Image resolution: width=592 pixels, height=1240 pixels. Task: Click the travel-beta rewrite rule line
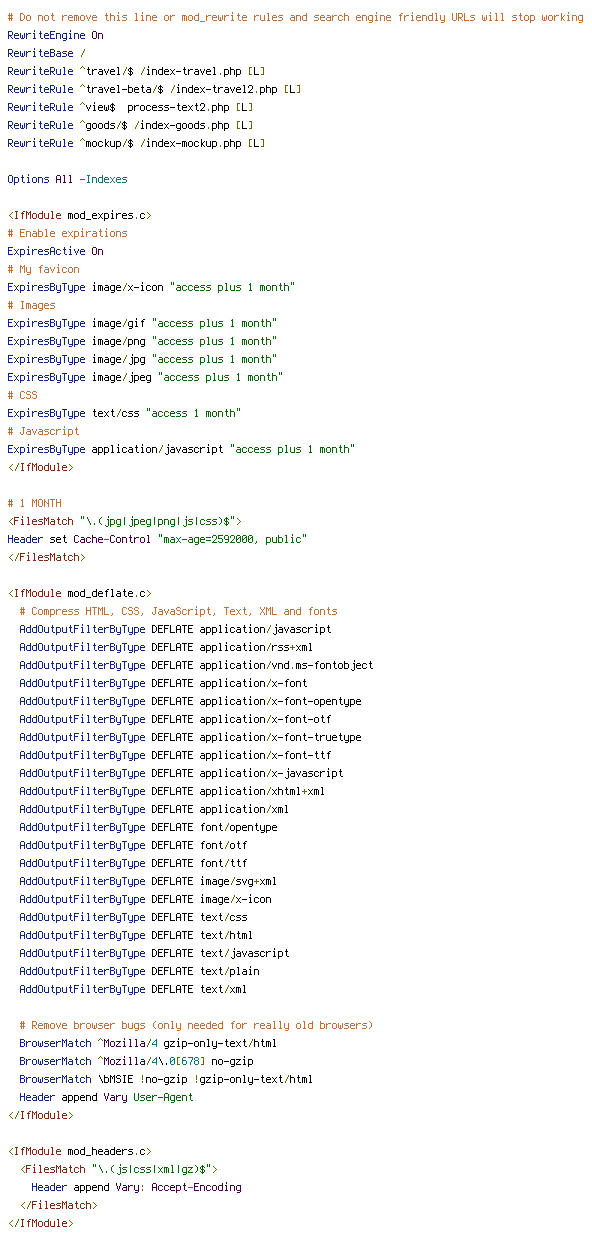point(154,89)
